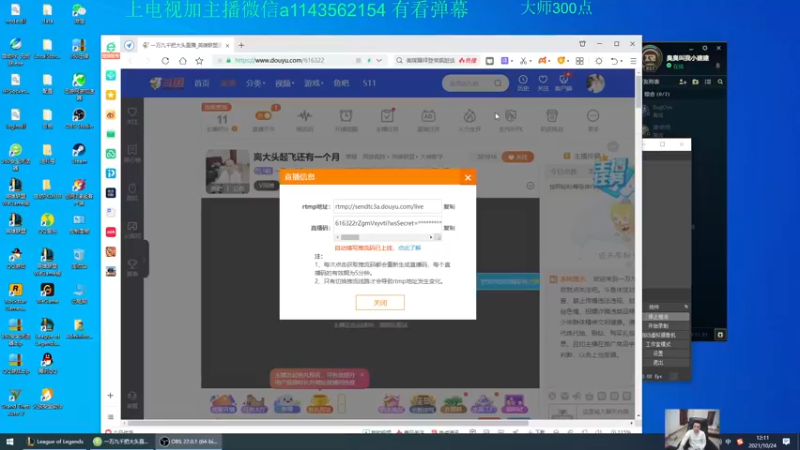Click the orange 关注 follow button
The height and width of the screenshot is (450, 800).
tap(518, 157)
